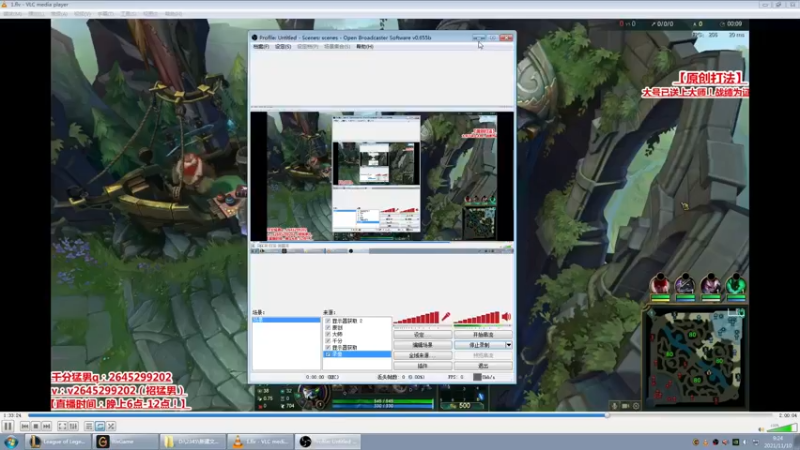Toggle the 千分 source checkbox
The width and height of the screenshot is (800, 450).
point(328,341)
